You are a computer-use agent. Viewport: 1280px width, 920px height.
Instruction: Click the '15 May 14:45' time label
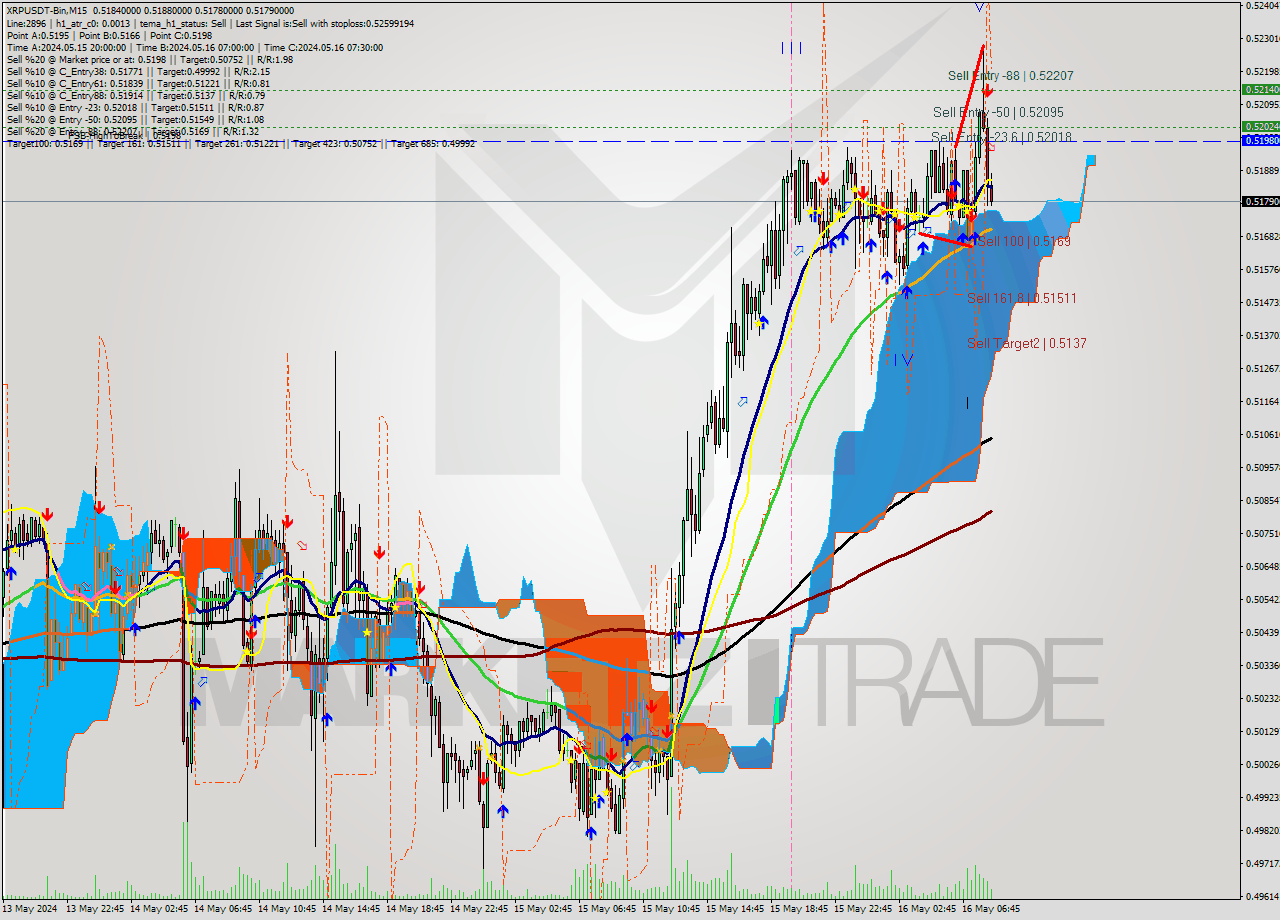pos(736,909)
